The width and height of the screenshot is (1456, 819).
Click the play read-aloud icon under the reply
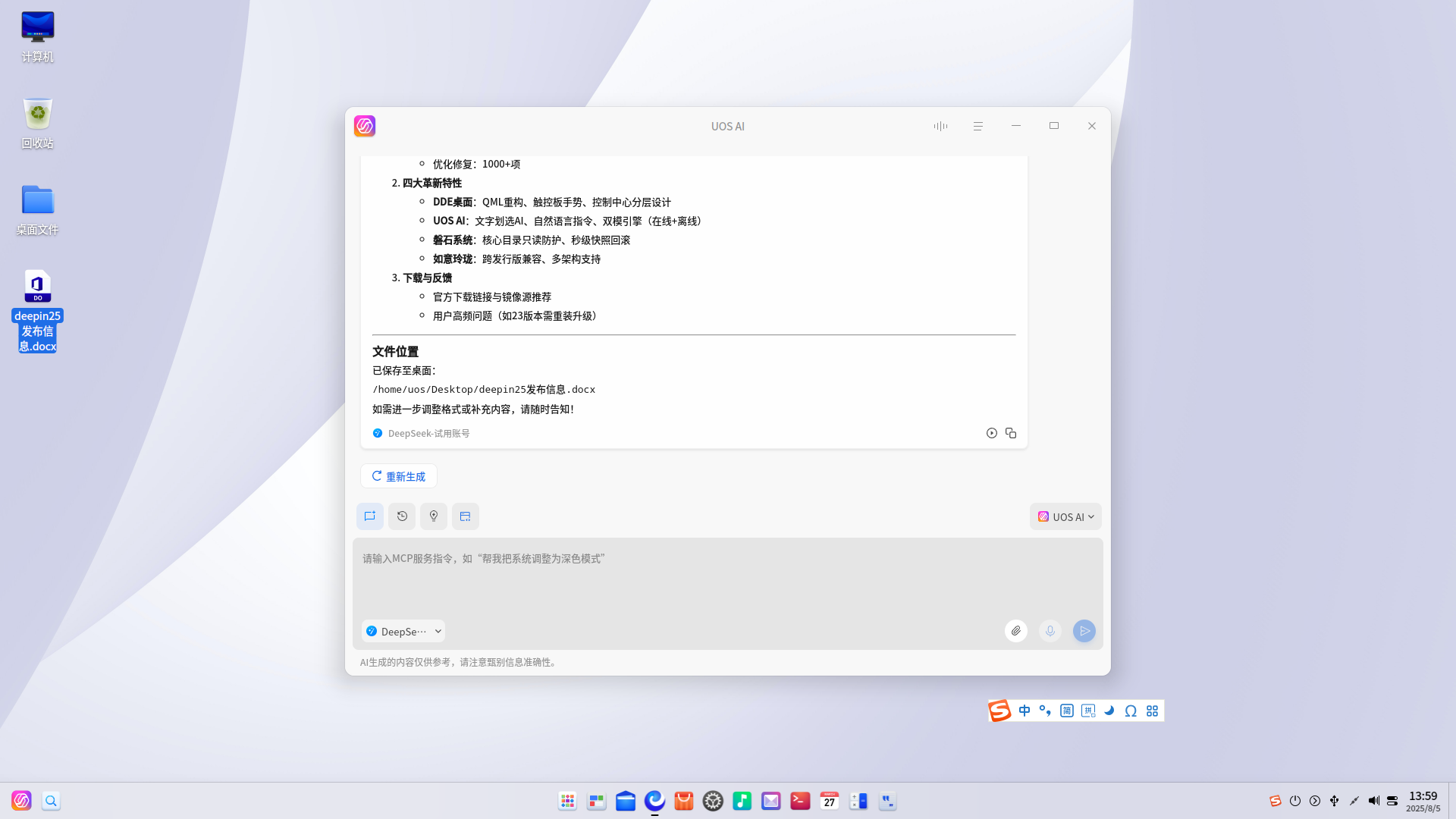992,433
